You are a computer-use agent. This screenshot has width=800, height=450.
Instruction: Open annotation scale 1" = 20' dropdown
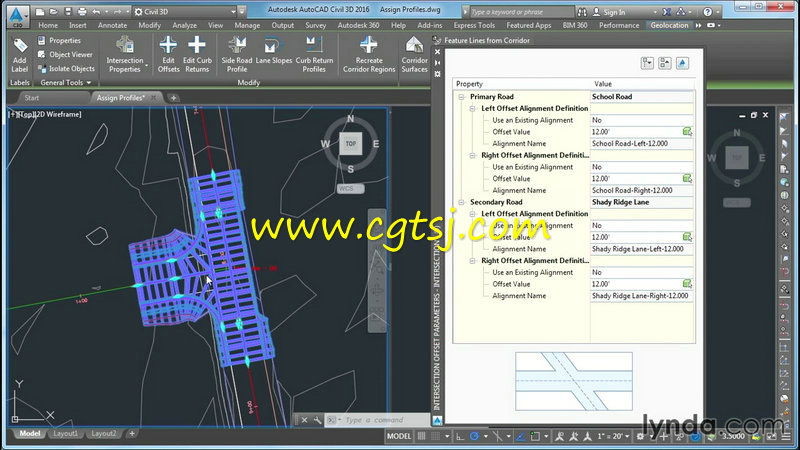point(613,436)
